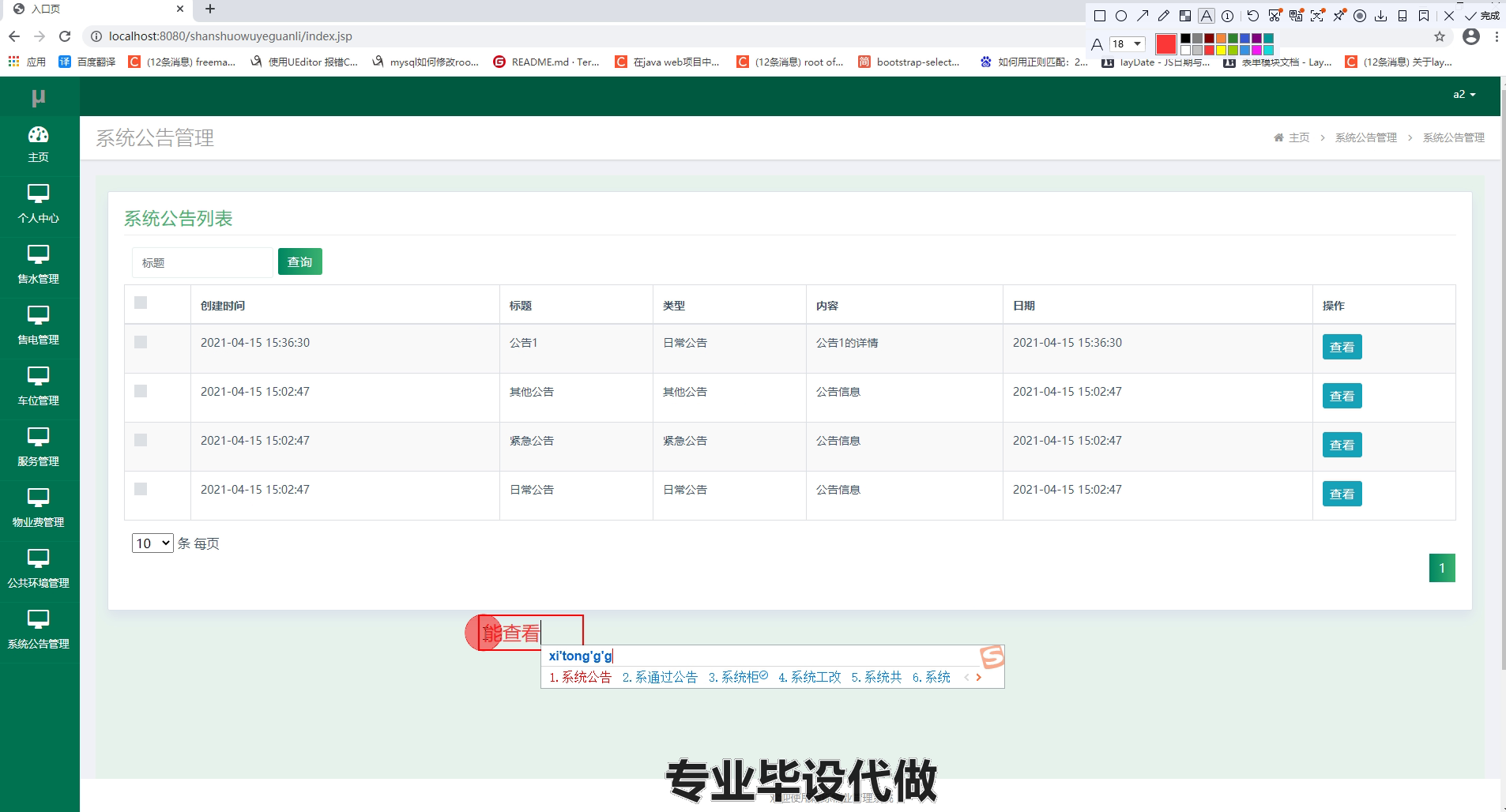The width and height of the screenshot is (1506, 812).
Task: Start the screen recording icon
Action: [1360, 16]
